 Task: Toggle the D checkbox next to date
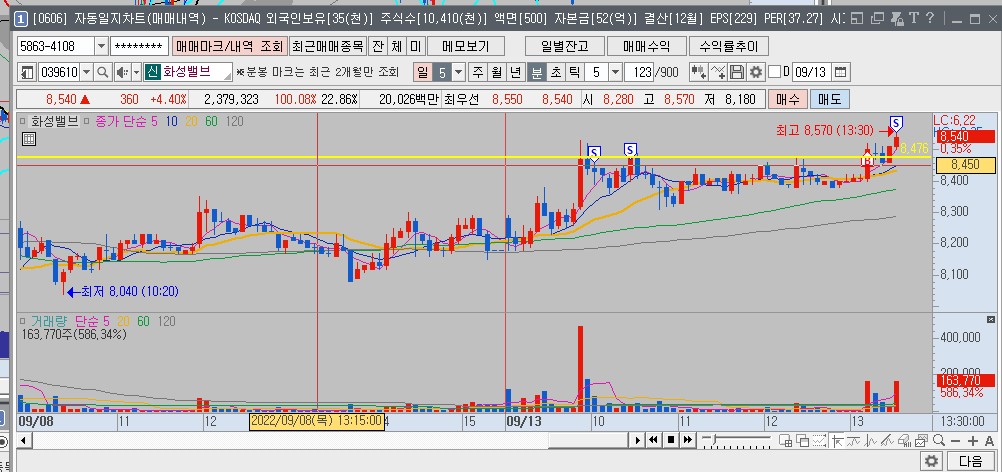tap(775, 72)
